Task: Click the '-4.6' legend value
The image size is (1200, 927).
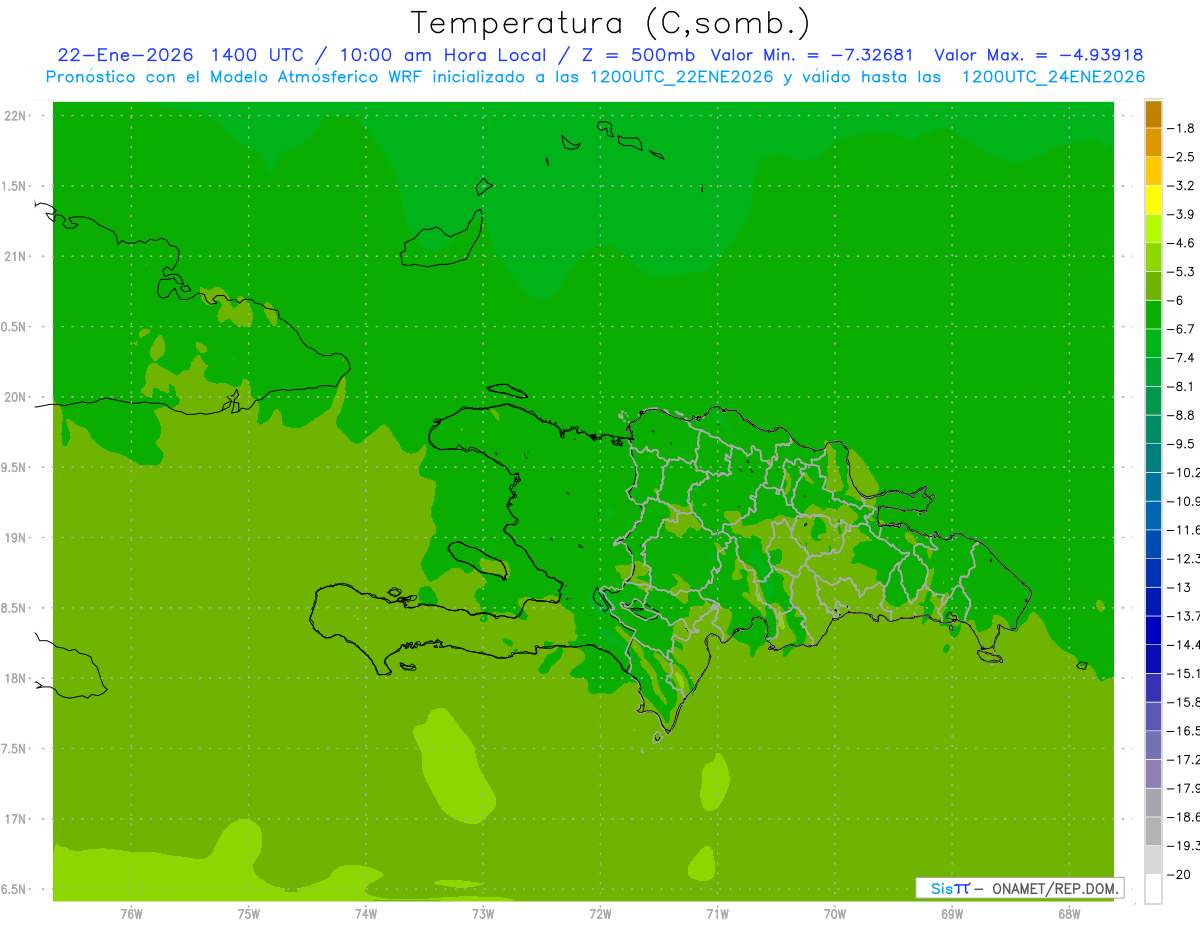Action: pyautogui.click(x=1179, y=243)
